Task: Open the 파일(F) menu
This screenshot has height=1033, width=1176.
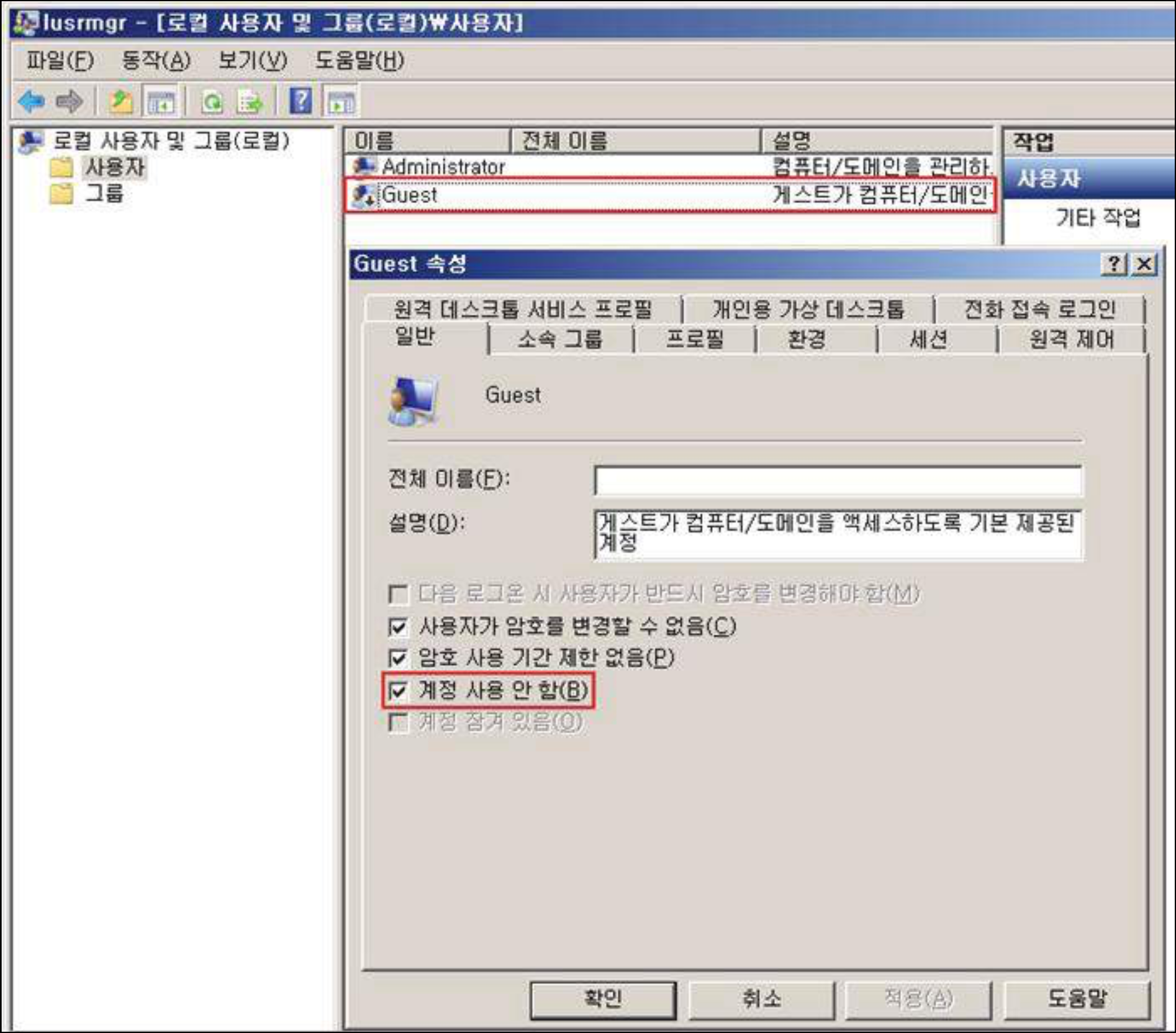Action: pos(60,60)
